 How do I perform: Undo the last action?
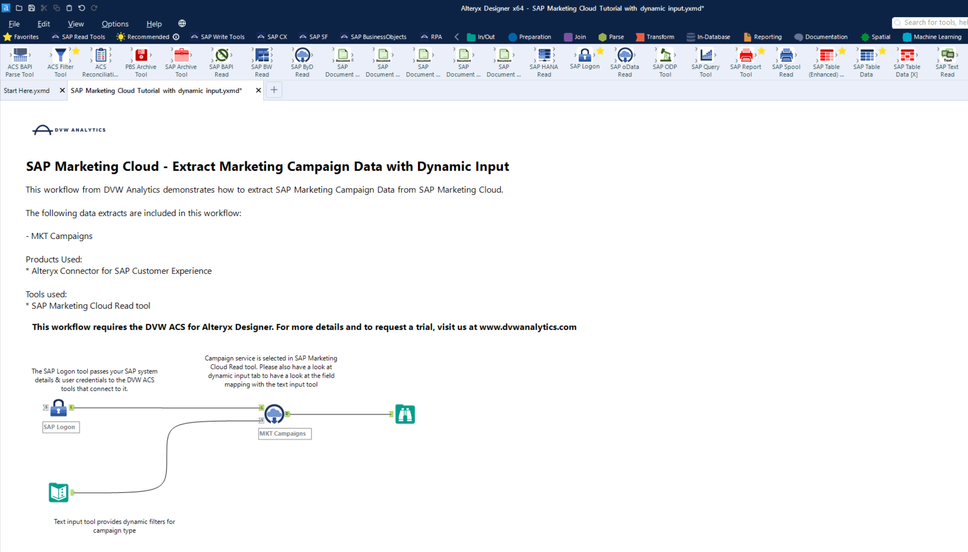tap(81, 8)
